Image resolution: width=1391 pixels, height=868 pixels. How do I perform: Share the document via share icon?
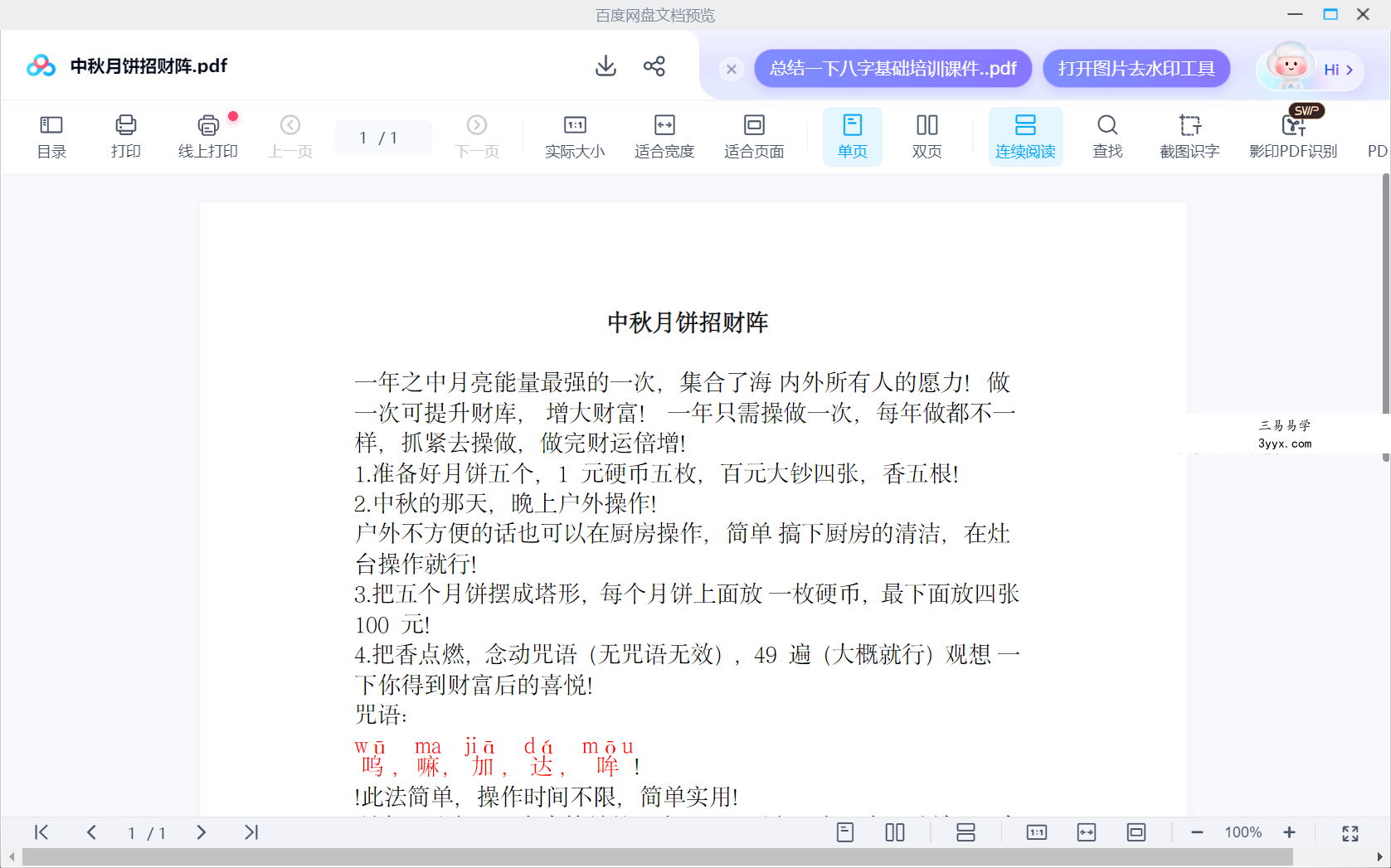(654, 66)
